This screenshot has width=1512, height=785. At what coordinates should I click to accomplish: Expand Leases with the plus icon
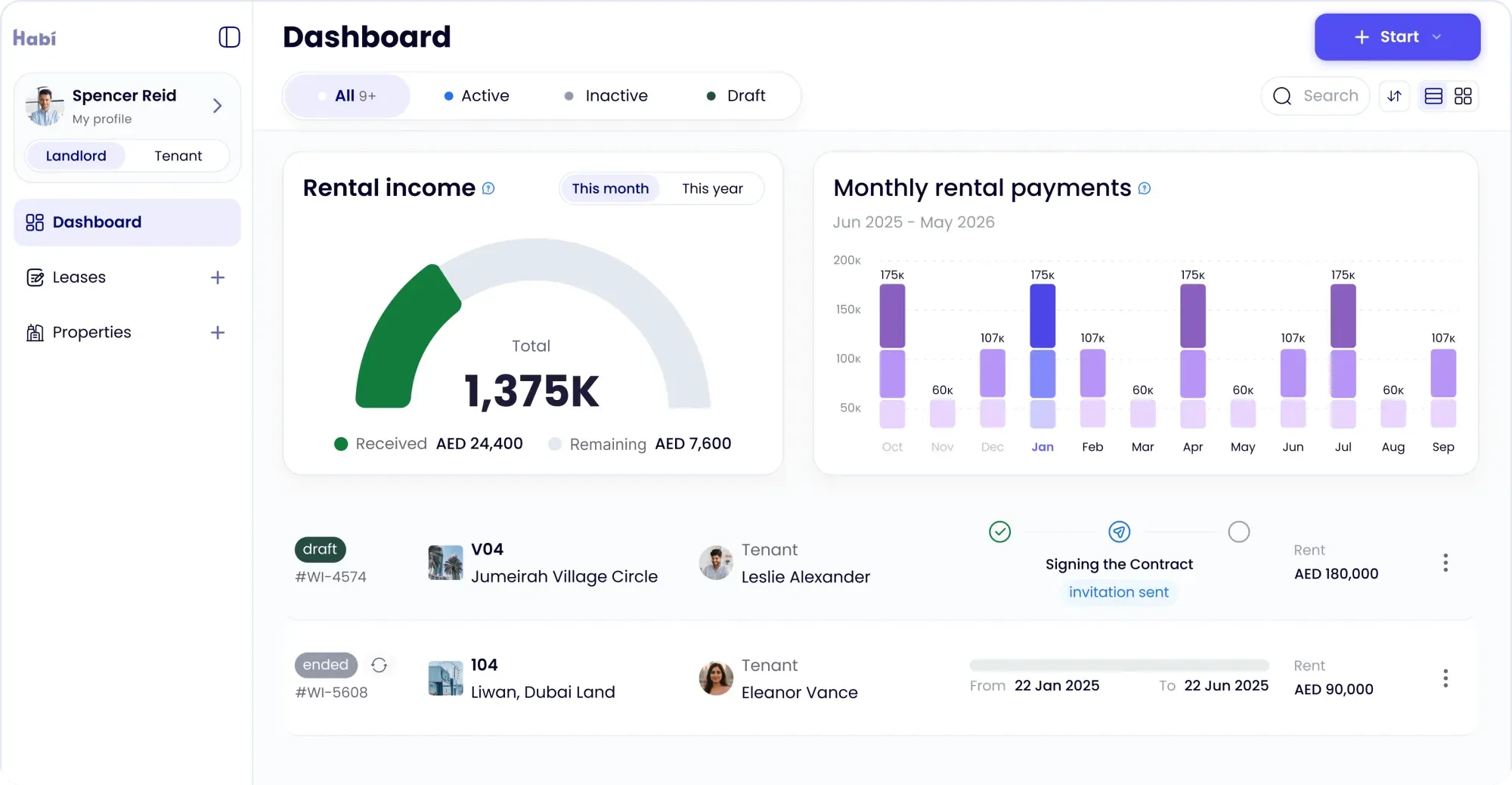pyautogui.click(x=218, y=278)
